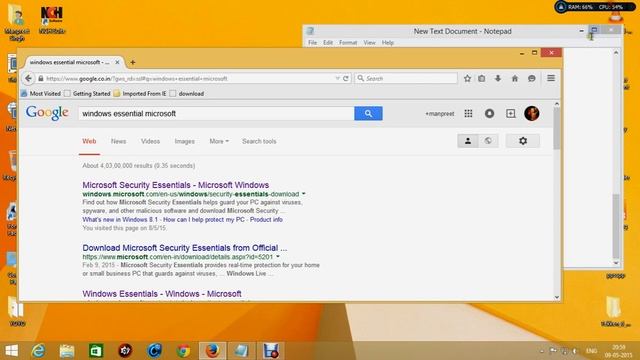Close the windows essential microsoft tab
This screenshot has height=360, width=640.
[x=117, y=62]
